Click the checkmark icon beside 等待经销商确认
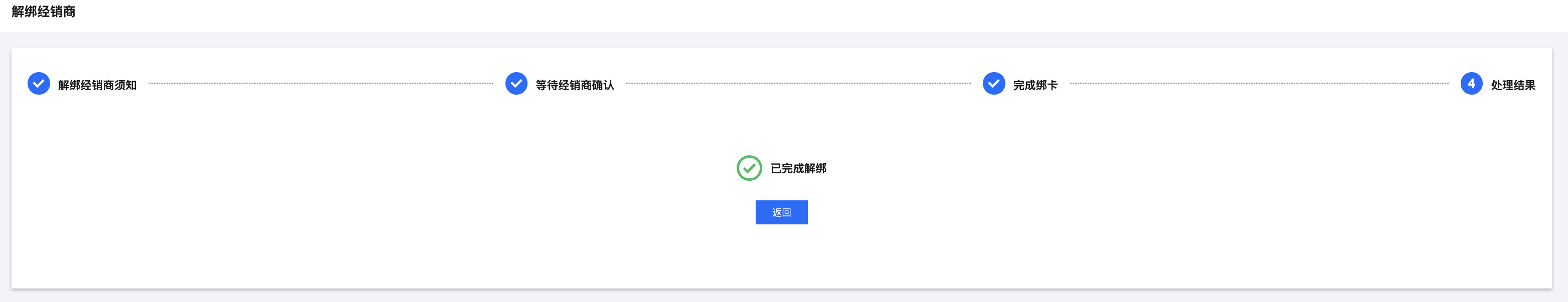The height and width of the screenshot is (302, 1568). (x=516, y=84)
